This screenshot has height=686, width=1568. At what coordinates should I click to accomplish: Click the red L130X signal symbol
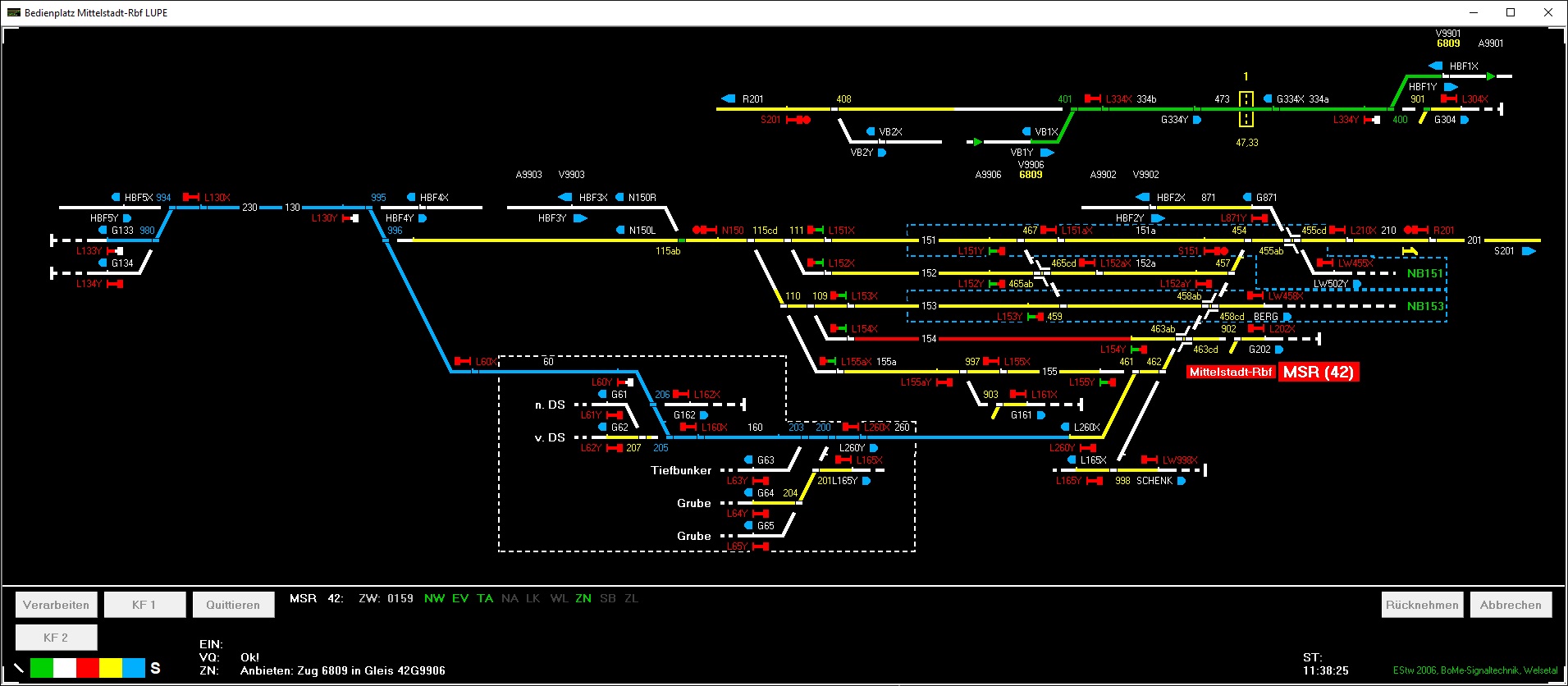[191, 197]
